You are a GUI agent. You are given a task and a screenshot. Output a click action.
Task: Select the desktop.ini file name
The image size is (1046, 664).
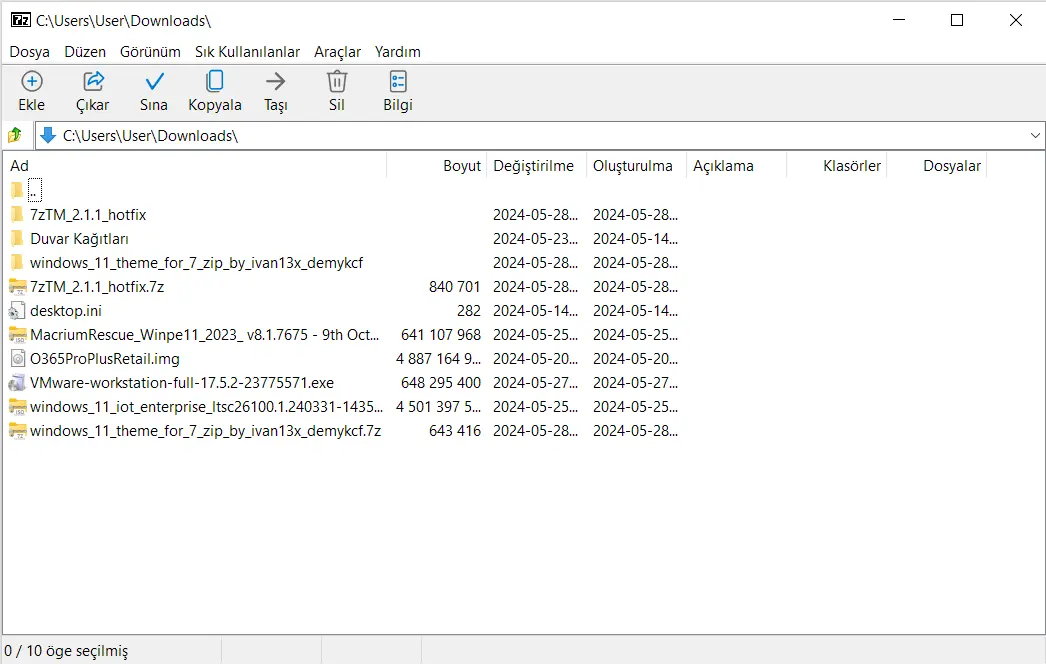[66, 311]
